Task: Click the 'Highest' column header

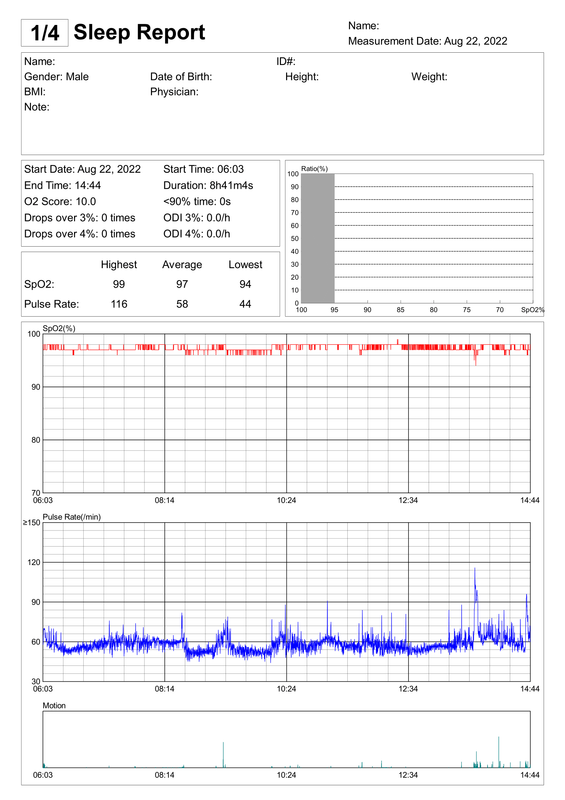Action: (119, 265)
